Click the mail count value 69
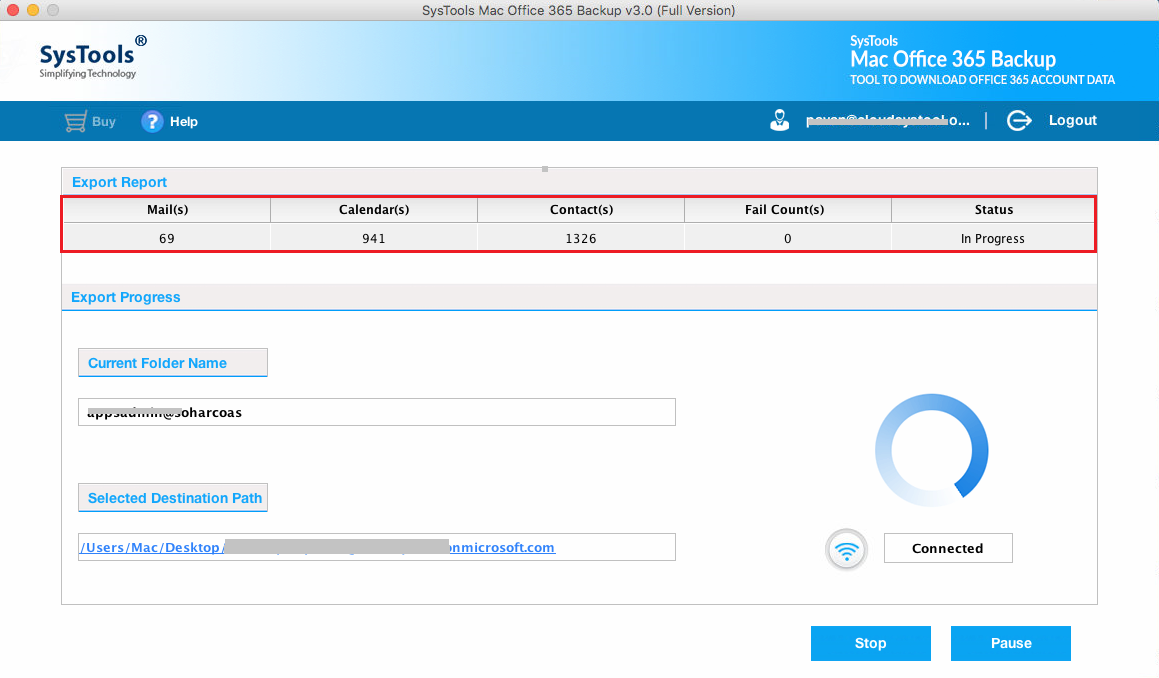 [167, 239]
